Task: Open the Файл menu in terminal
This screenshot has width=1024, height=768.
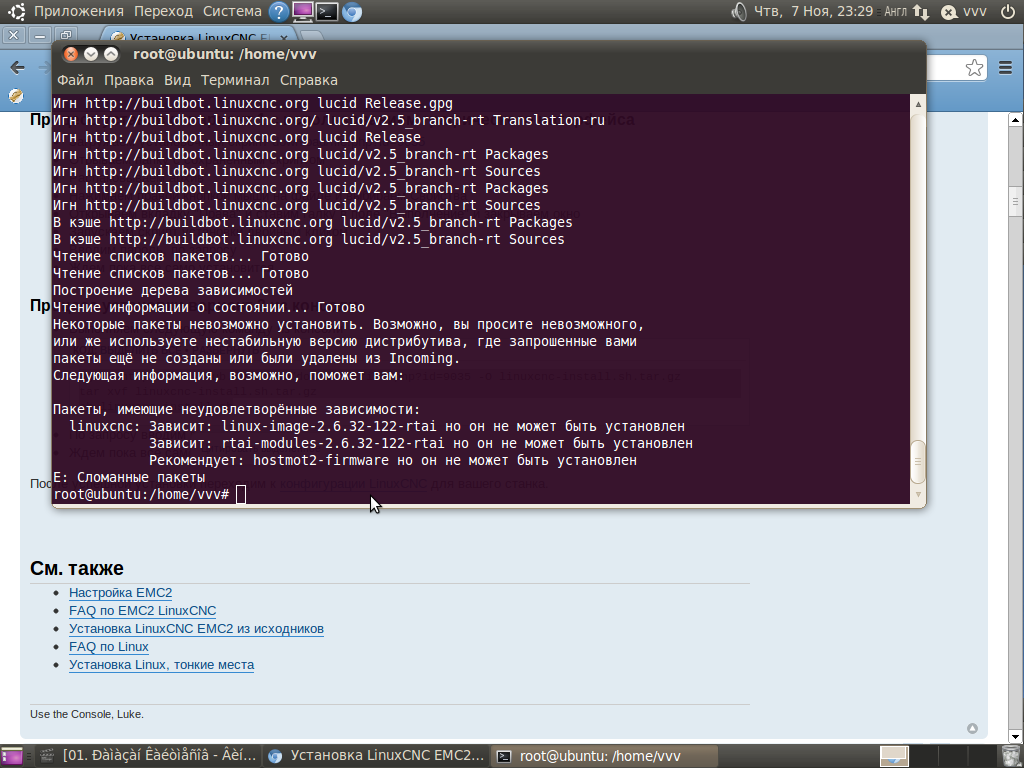Action: pyautogui.click(x=75, y=80)
